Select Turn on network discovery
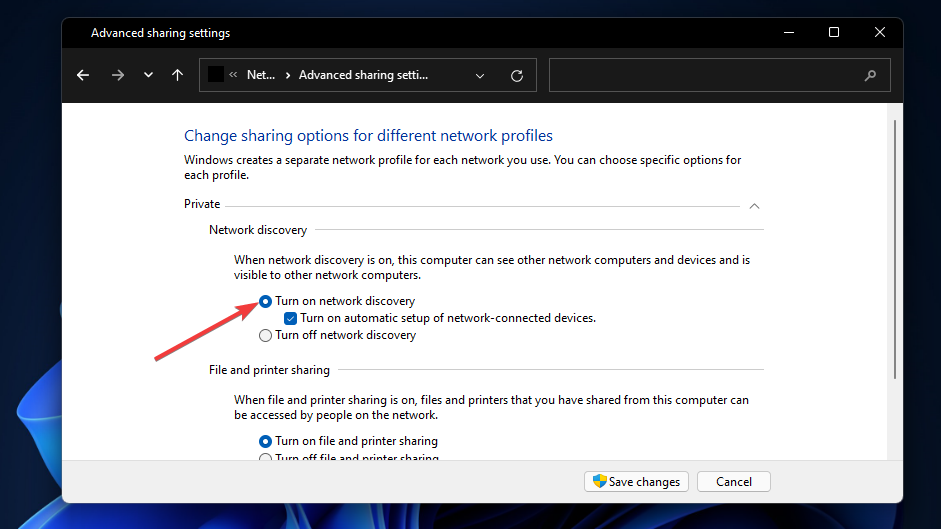The image size is (941, 529). (265, 301)
